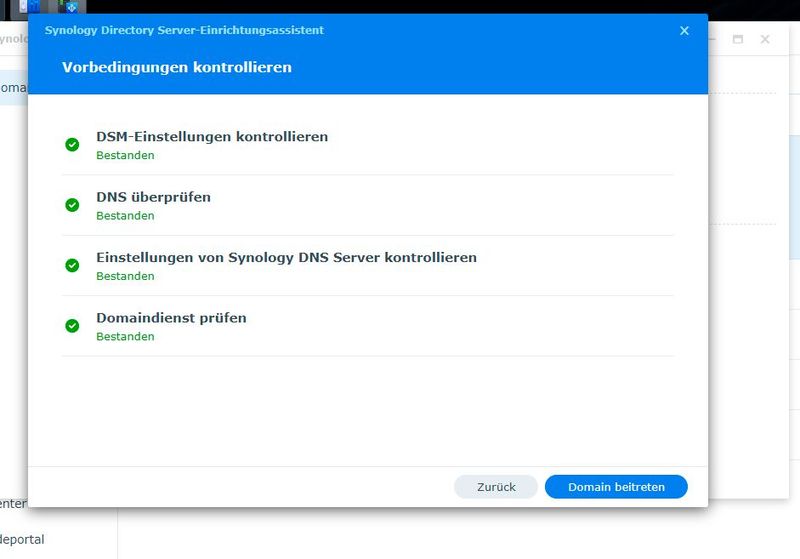Viewport: 800px width, 559px height.
Task: Click the Vorbedingungen kontrollieren title
Action: pyautogui.click(x=177, y=67)
